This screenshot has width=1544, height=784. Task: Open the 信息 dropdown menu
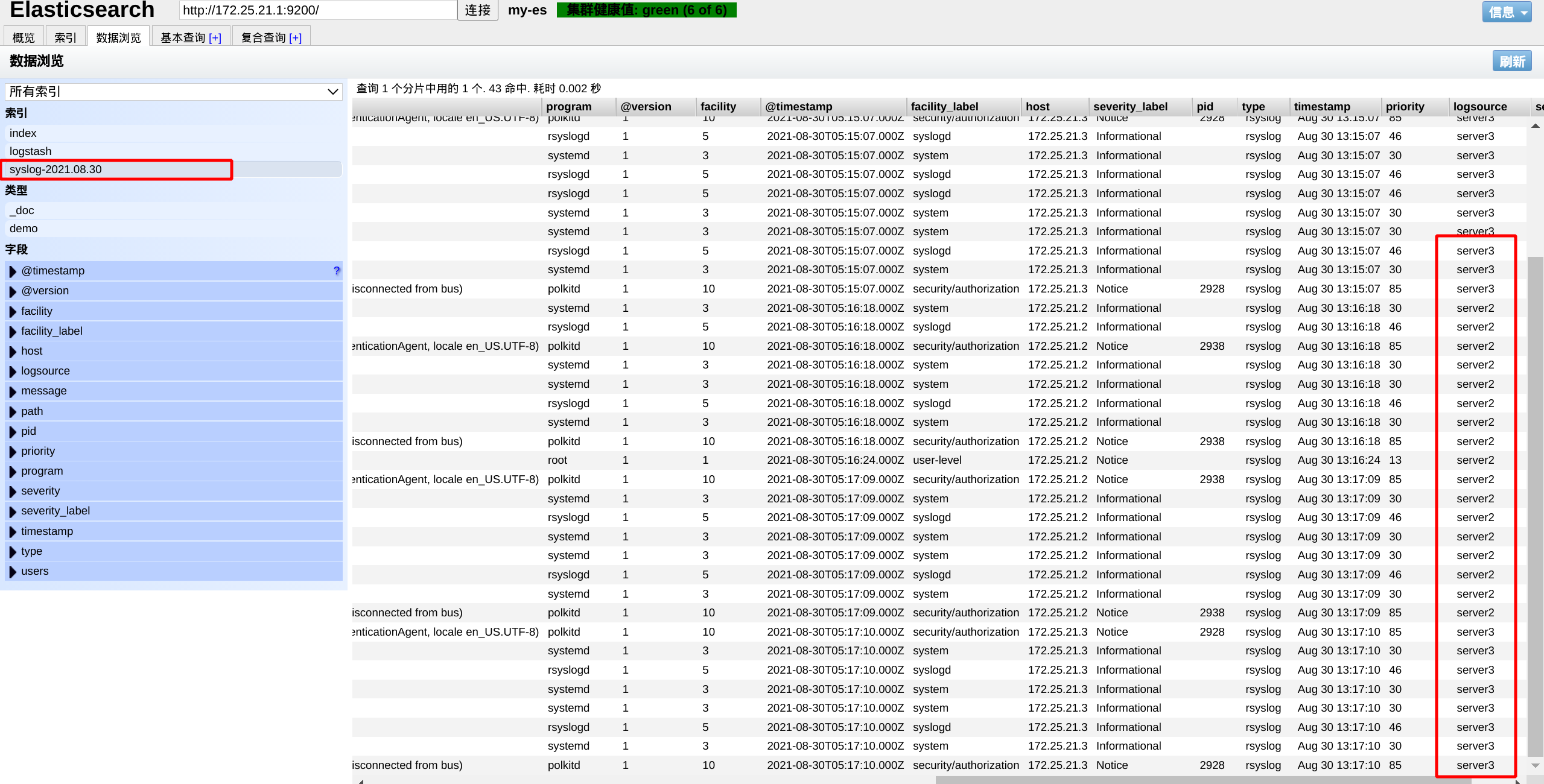pyautogui.click(x=1506, y=11)
